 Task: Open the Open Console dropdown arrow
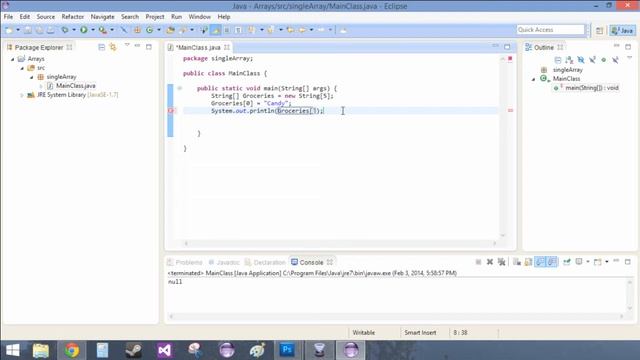[x=607, y=262]
